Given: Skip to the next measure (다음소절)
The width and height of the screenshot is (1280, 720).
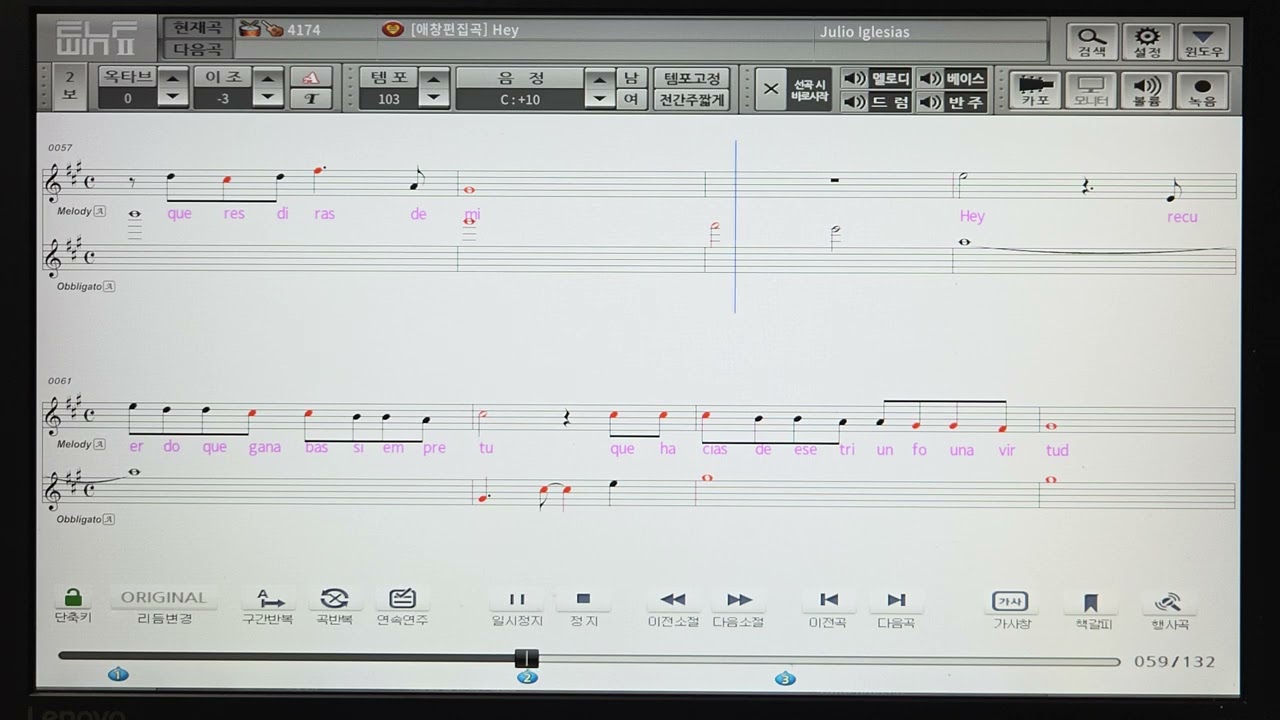Looking at the screenshot, I should (x=739, y=607).
